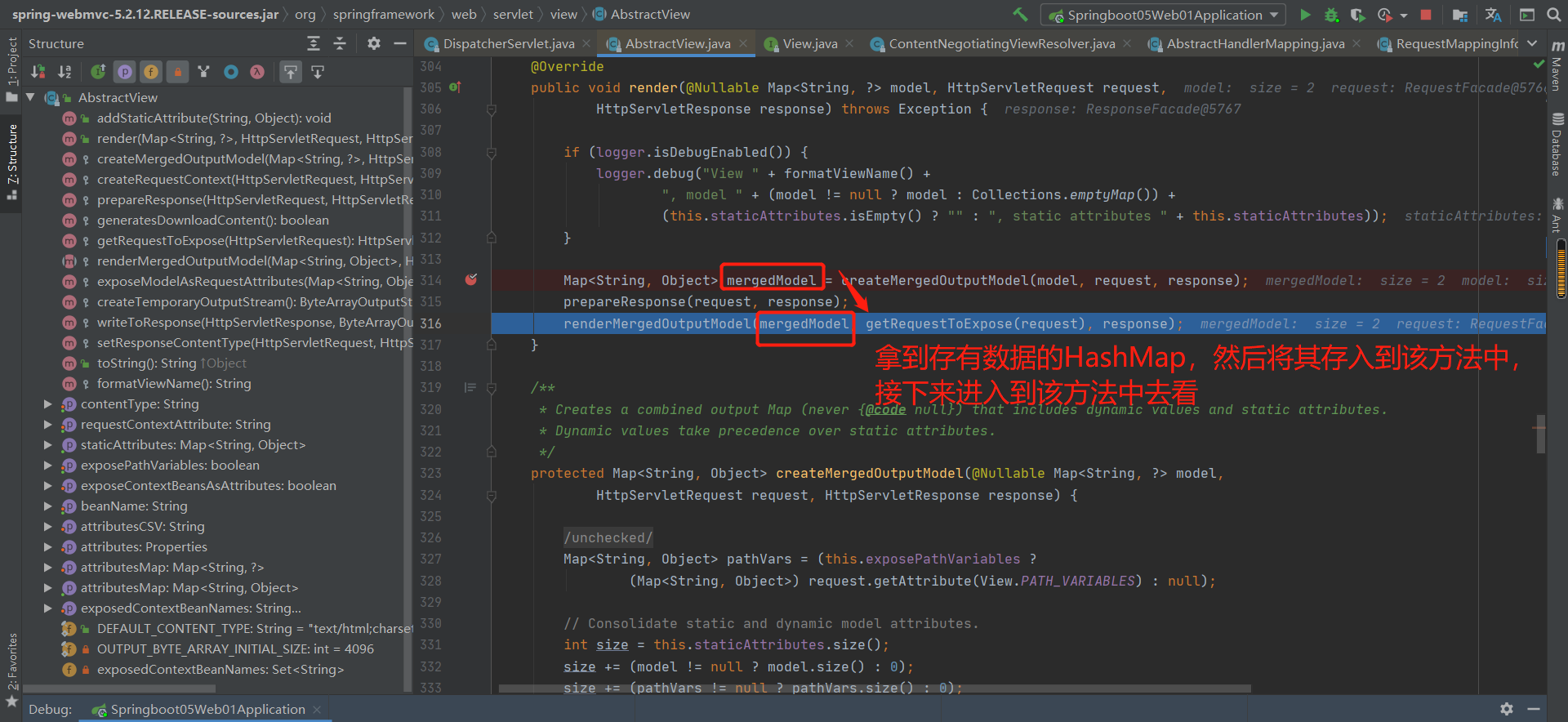1568x722 pixels.
Task: Expand the staticAttributes: Map<String, Object> node
Action: (47, 444)
